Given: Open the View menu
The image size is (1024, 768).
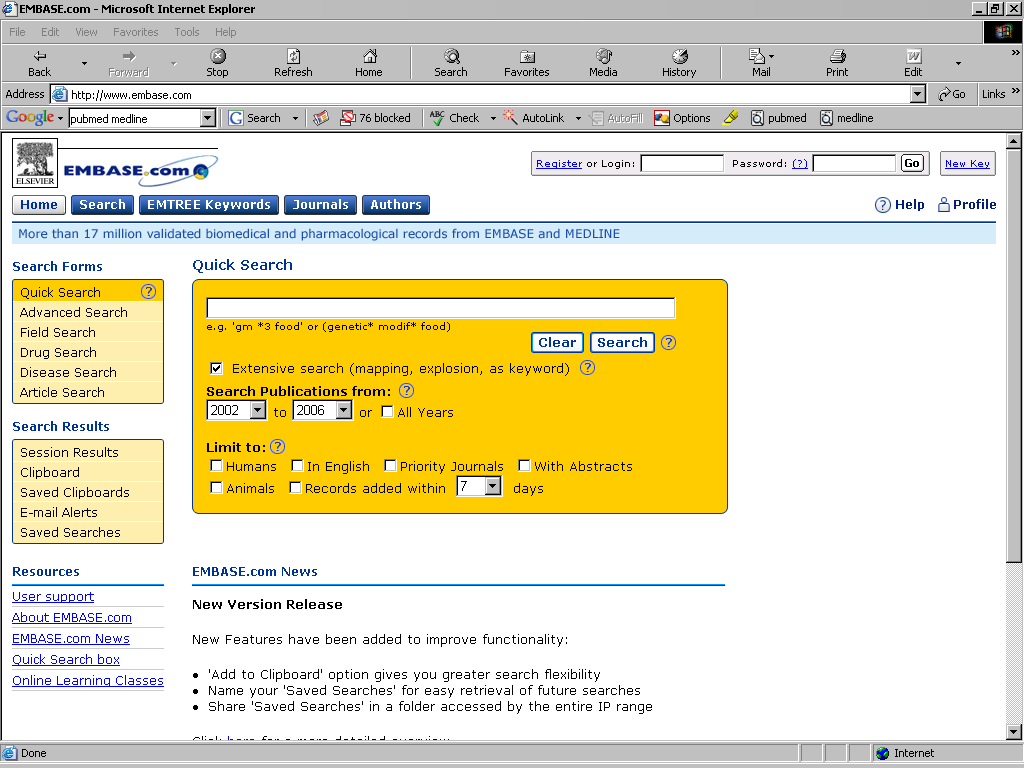Looking at the screenshot, I should coord(86,32).
